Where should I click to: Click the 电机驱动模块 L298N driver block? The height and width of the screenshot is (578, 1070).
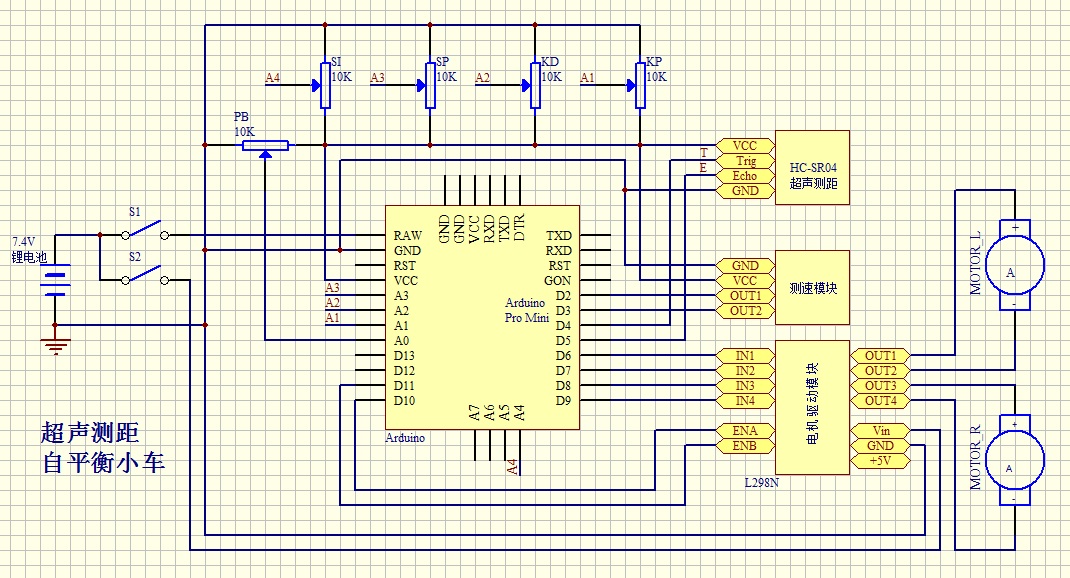click(813, 407)
